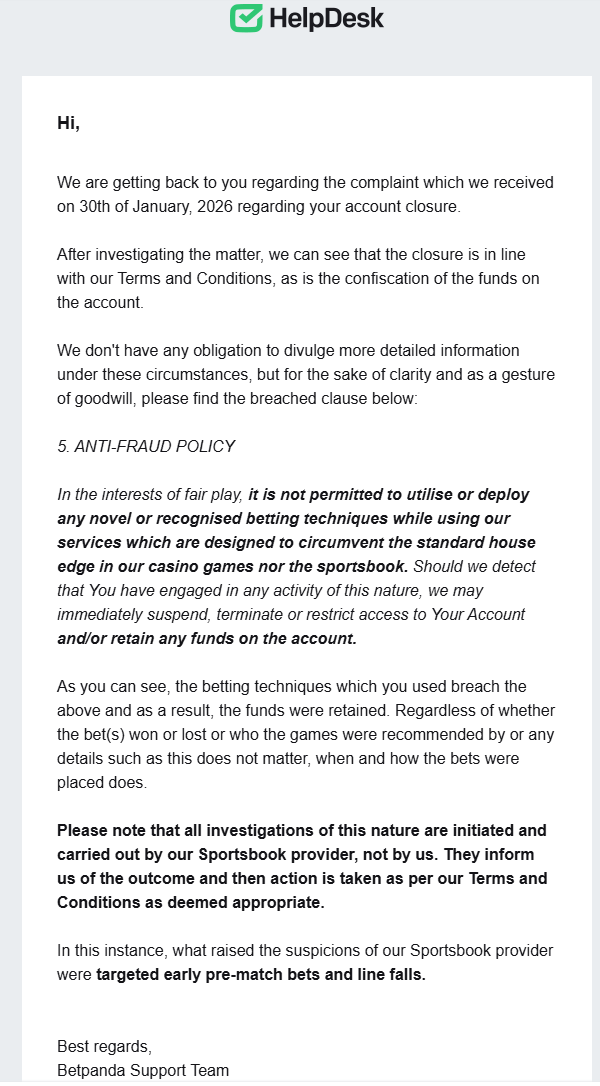This screenshot has height=1086, width=600.
Task: Click the green HelpDesk checkmark logo icon
Action: click(x=246, y=17)
